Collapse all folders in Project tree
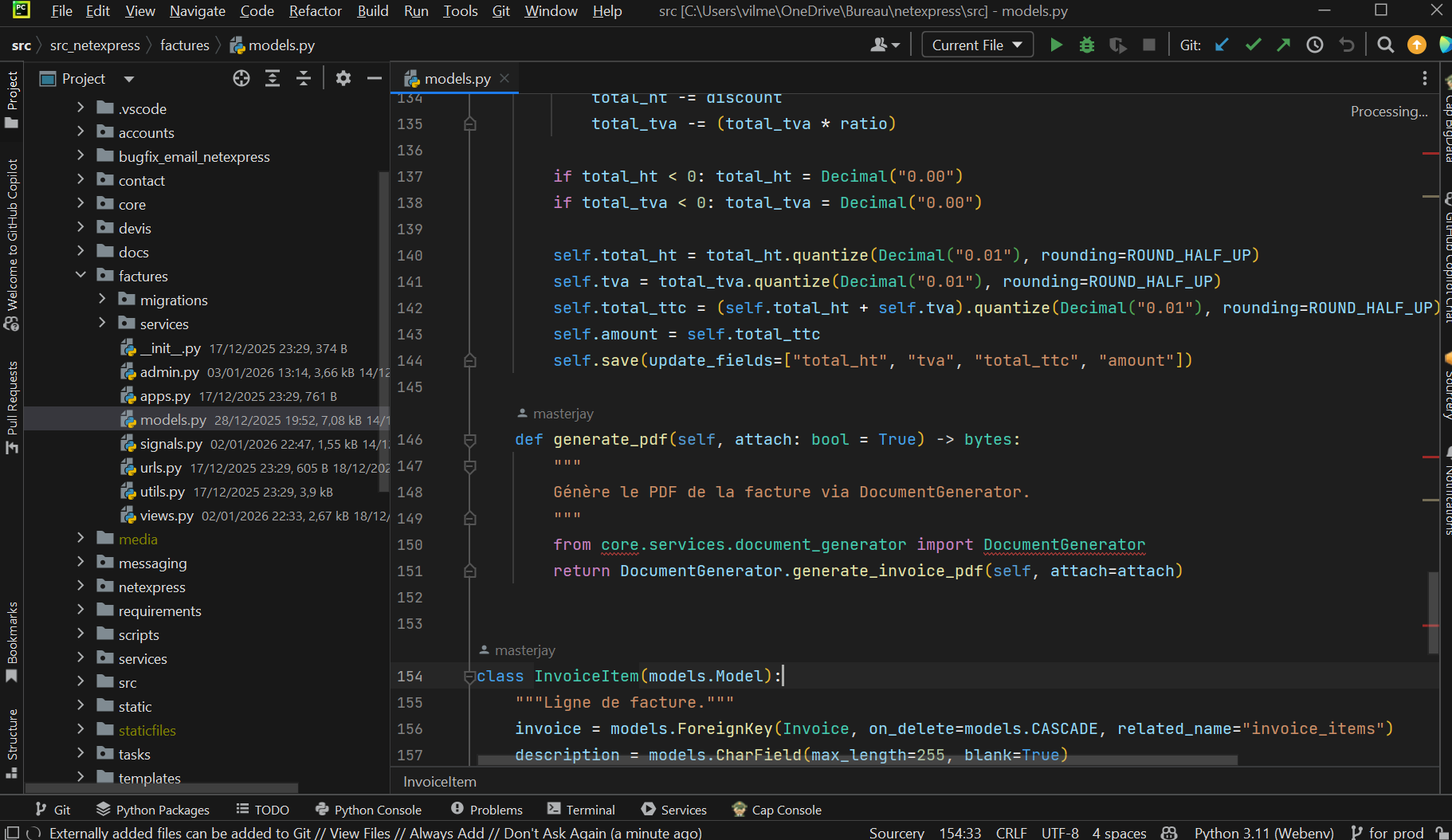 pos(304,78)
